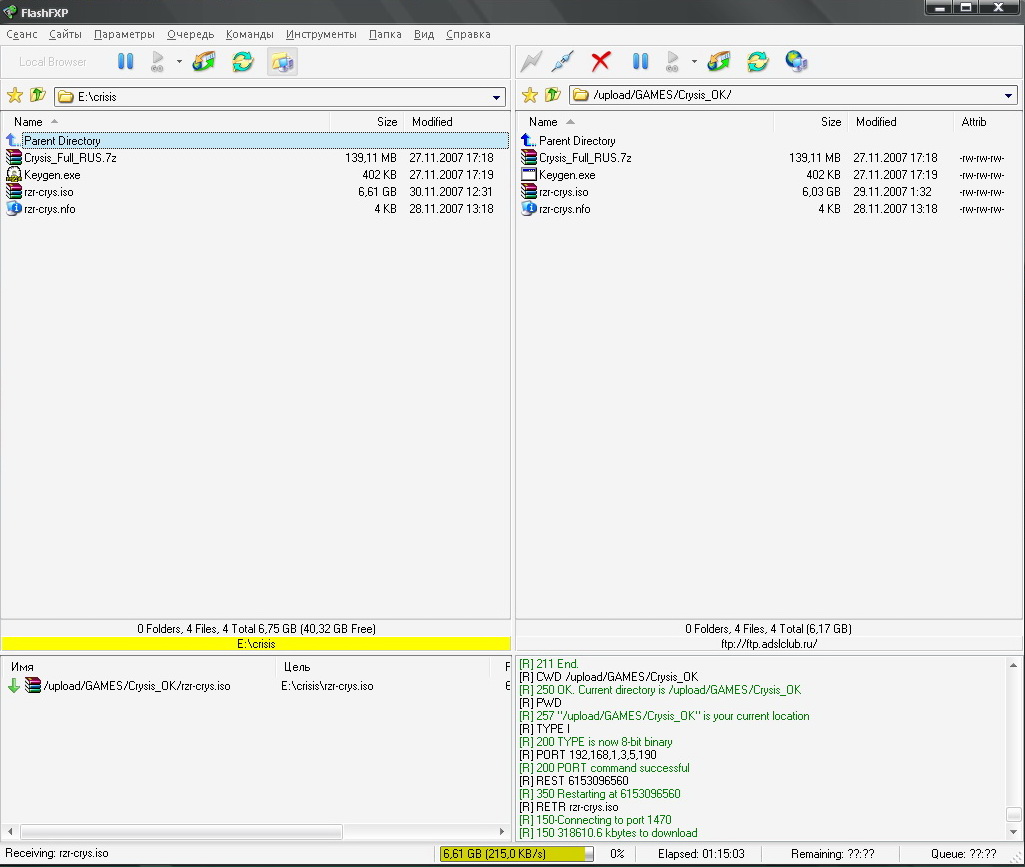
Task: Refresh the local E:\crisis file listing
Action: click(243, 61)
